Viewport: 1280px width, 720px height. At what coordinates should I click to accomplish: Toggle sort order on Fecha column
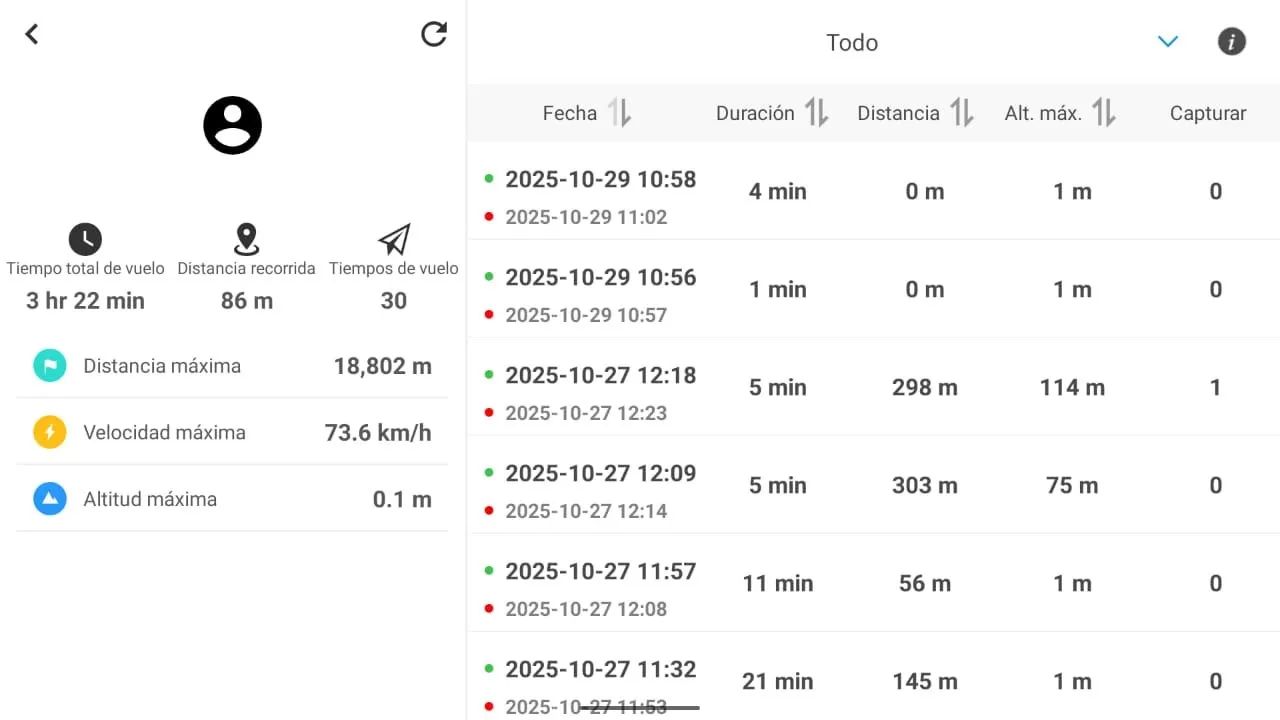[620, 113]
